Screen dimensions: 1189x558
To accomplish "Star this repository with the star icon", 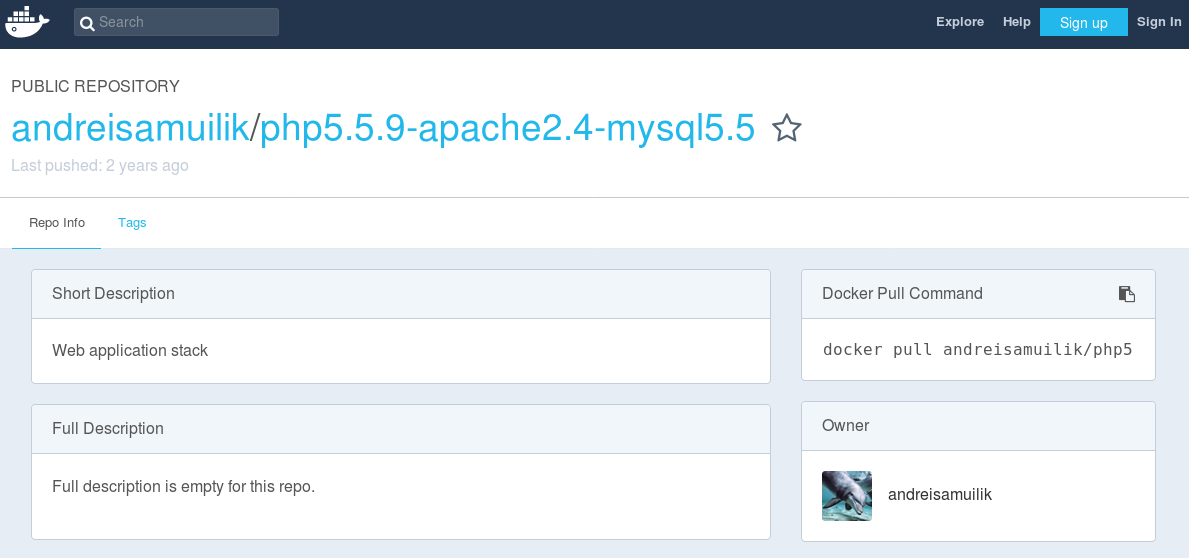I will (x=786, y=128).
